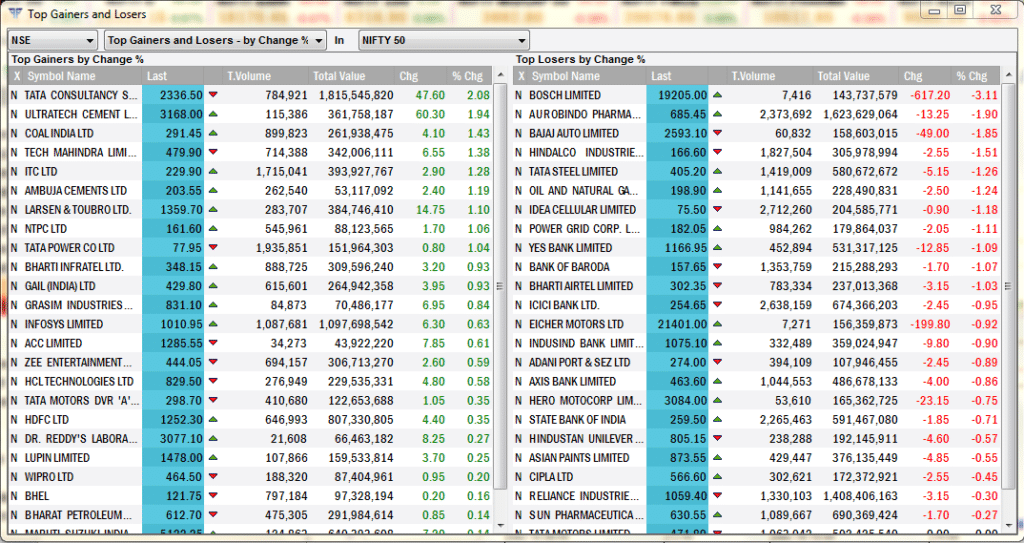Sort losers by % Chg column header
Viewport: 1024px width, 543px height.
(x=970, y=76)
